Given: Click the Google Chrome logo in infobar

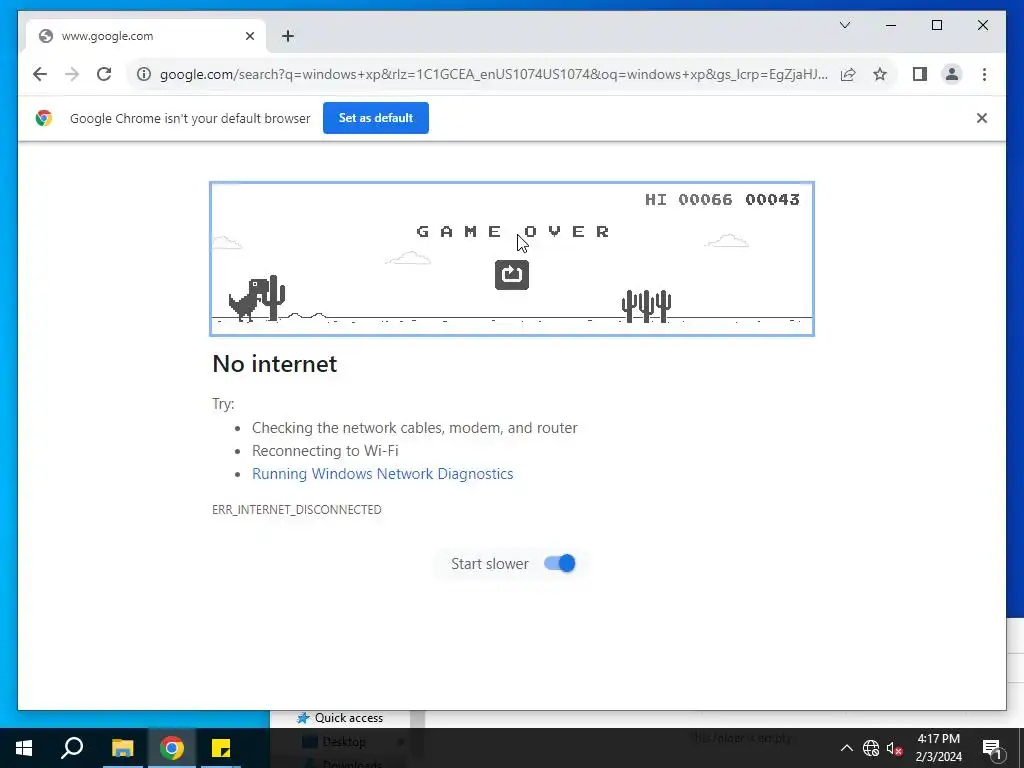Looking at the screenshot, I should 44,118.
